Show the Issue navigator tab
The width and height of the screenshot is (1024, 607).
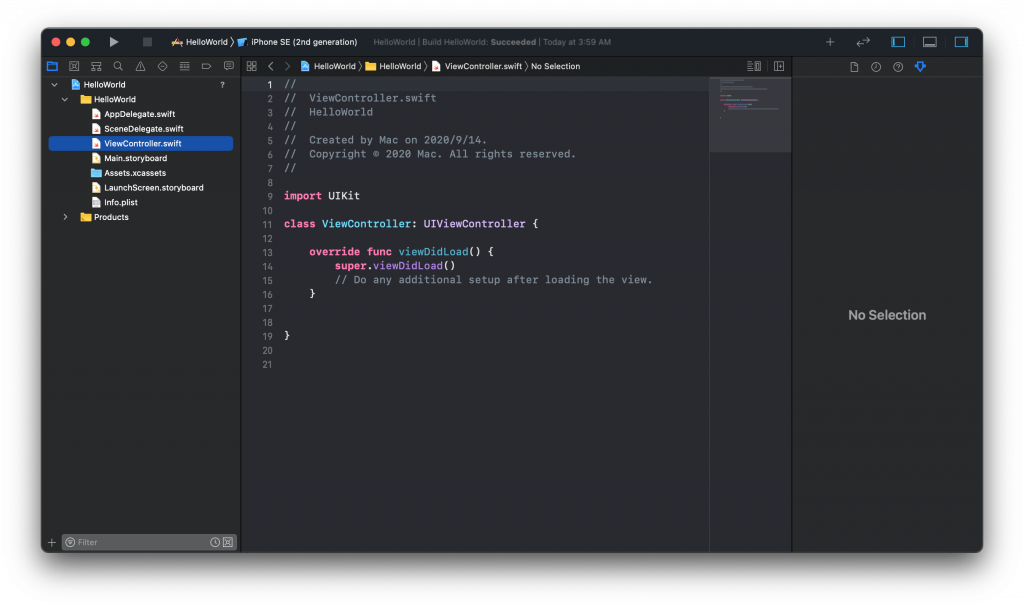coord(140,66)
